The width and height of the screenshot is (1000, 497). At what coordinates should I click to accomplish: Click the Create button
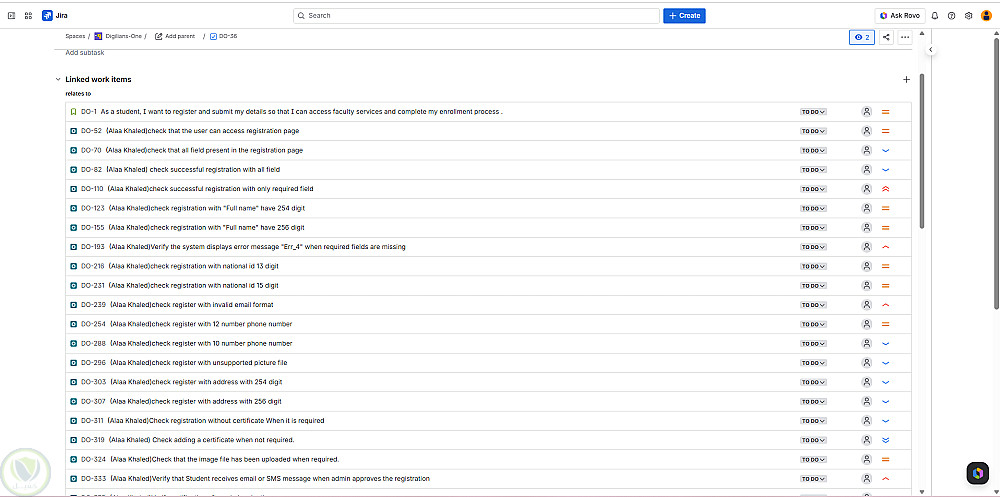pyautogui.click(x=684, y=16)
